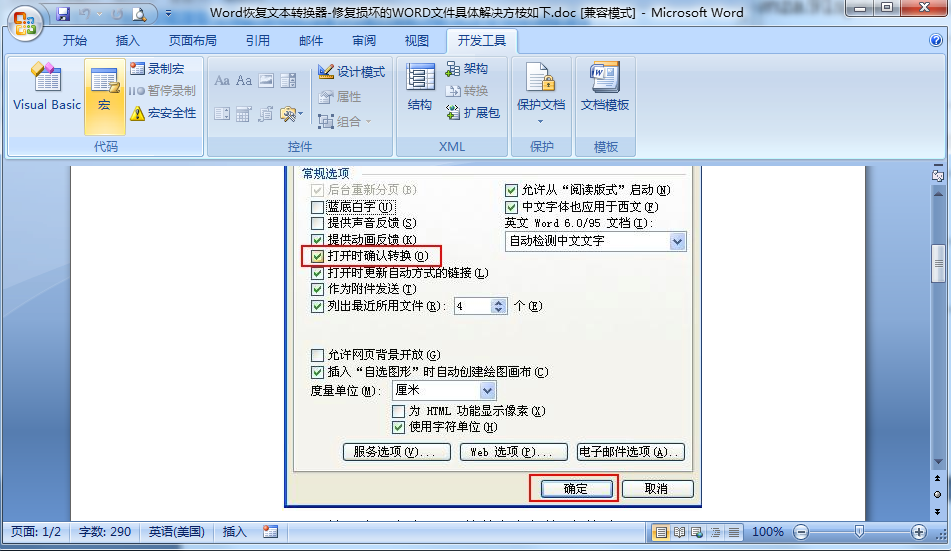Click the 结构 structure button
951x551 pixels.
pyautogui.click(x=420, y=87)
